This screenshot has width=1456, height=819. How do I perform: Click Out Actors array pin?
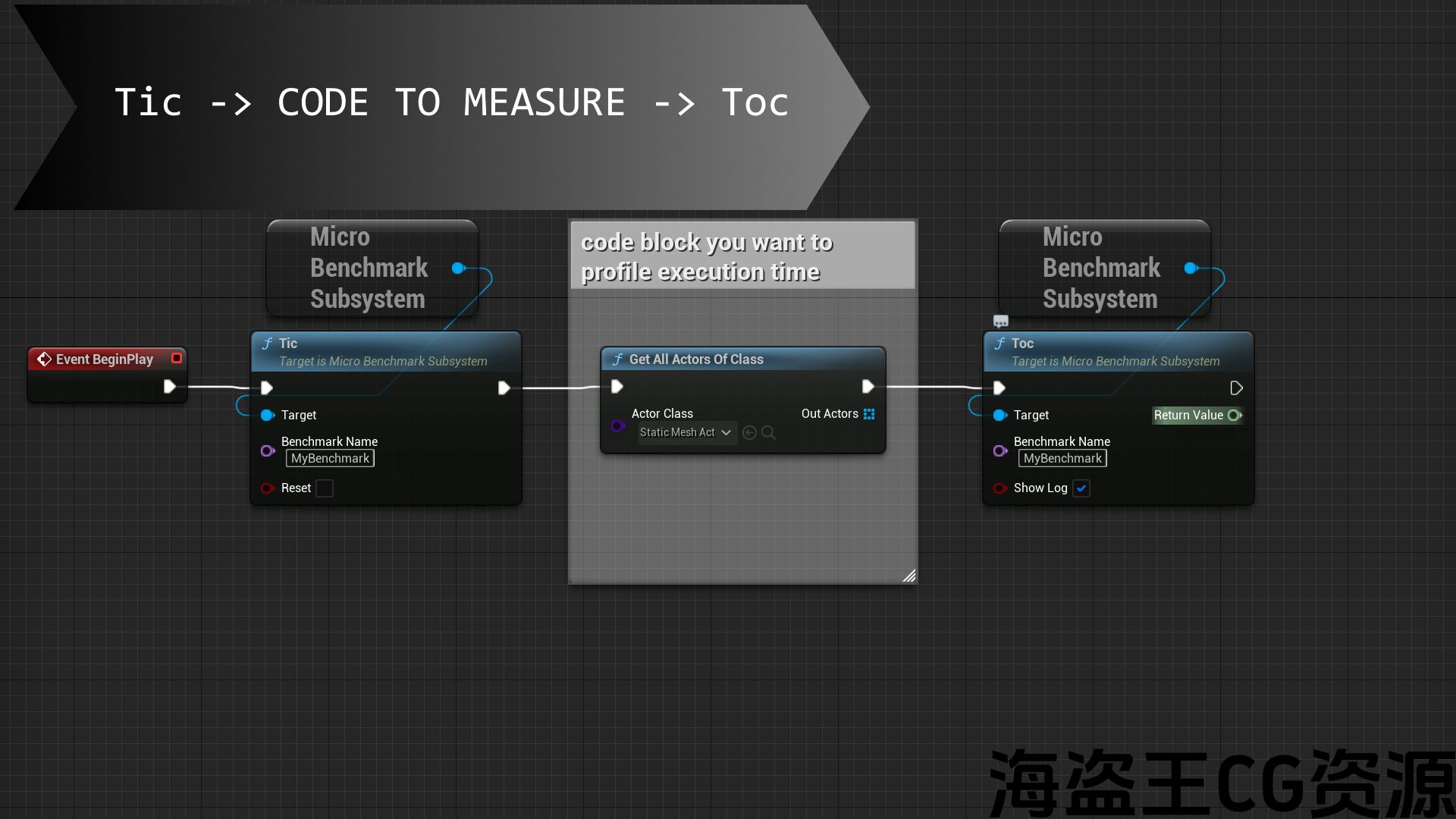click(x=869, y=414)
